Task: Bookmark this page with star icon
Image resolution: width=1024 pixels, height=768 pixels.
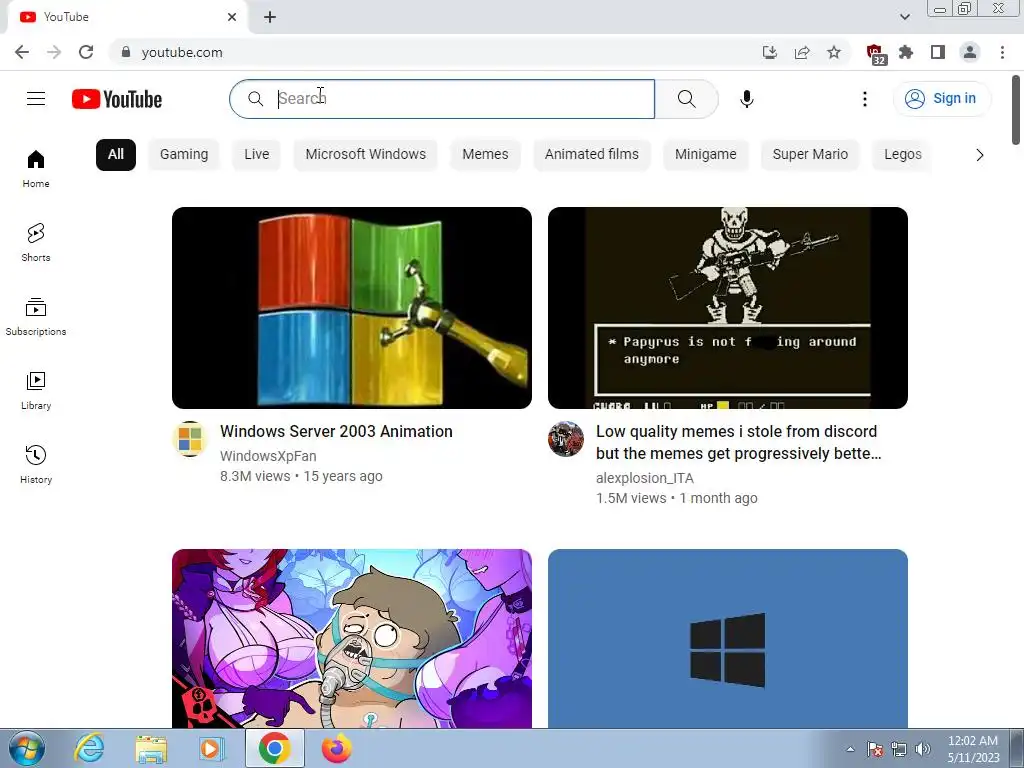Action: (x=834, y=52)
